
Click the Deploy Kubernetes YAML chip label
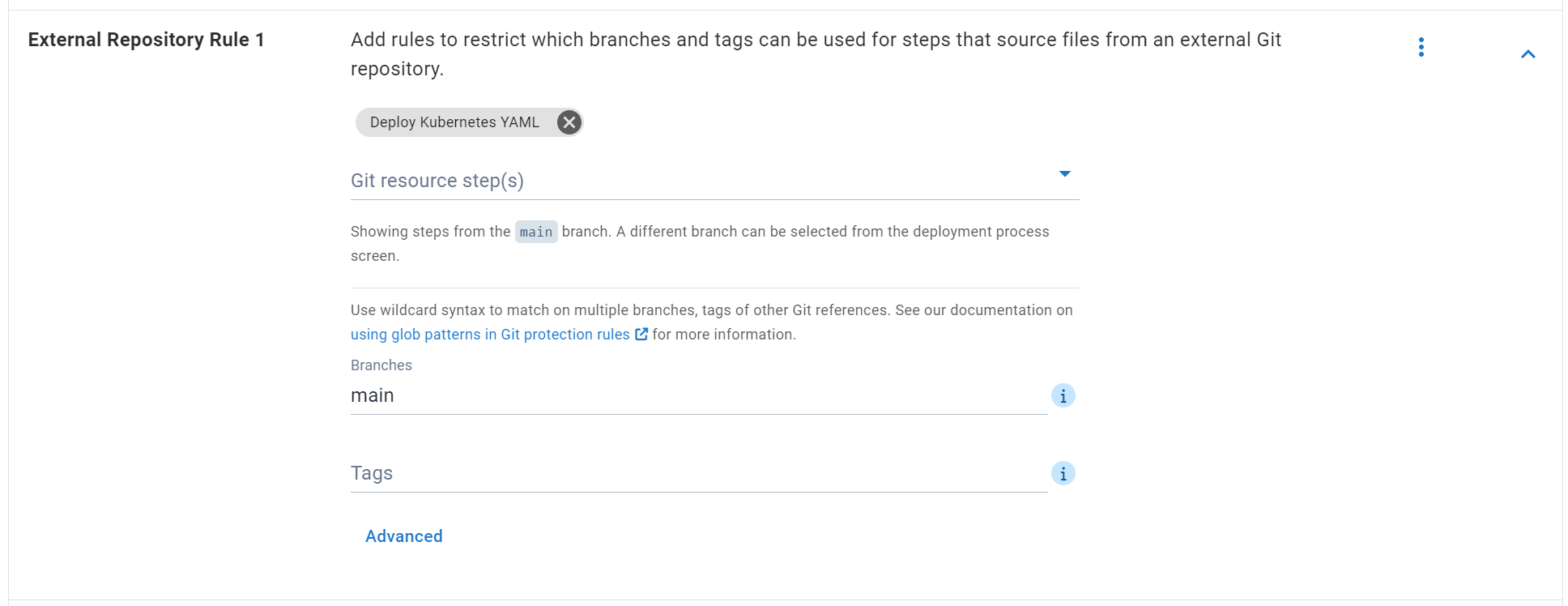pos(454,122)
